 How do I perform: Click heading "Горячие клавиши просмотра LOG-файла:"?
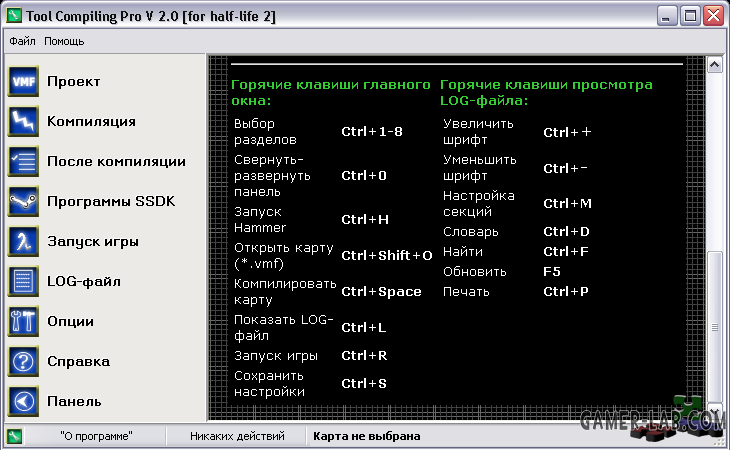[x=546, y=93]
